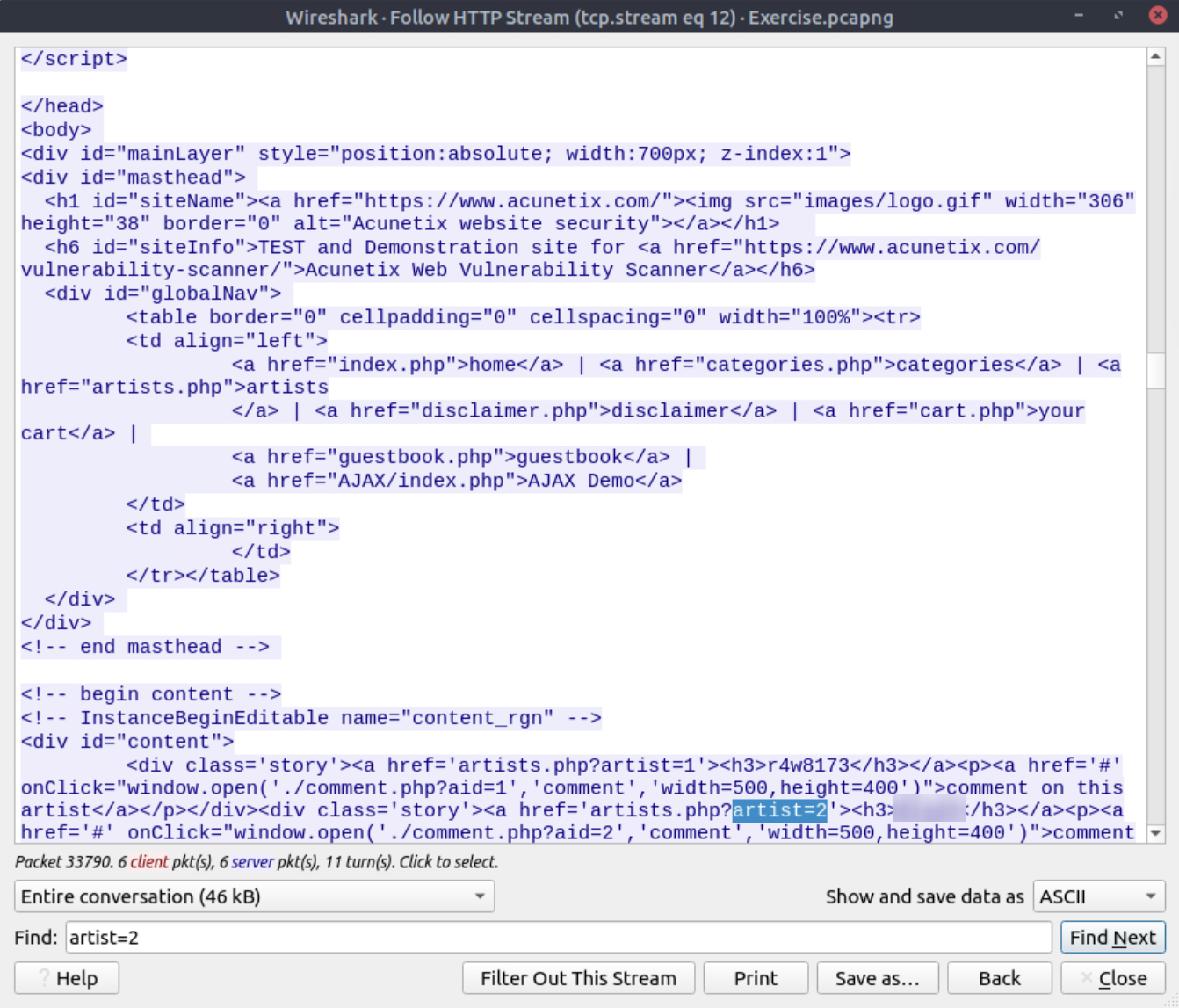Click the Help button with question mark

click(x=67, y=978)
